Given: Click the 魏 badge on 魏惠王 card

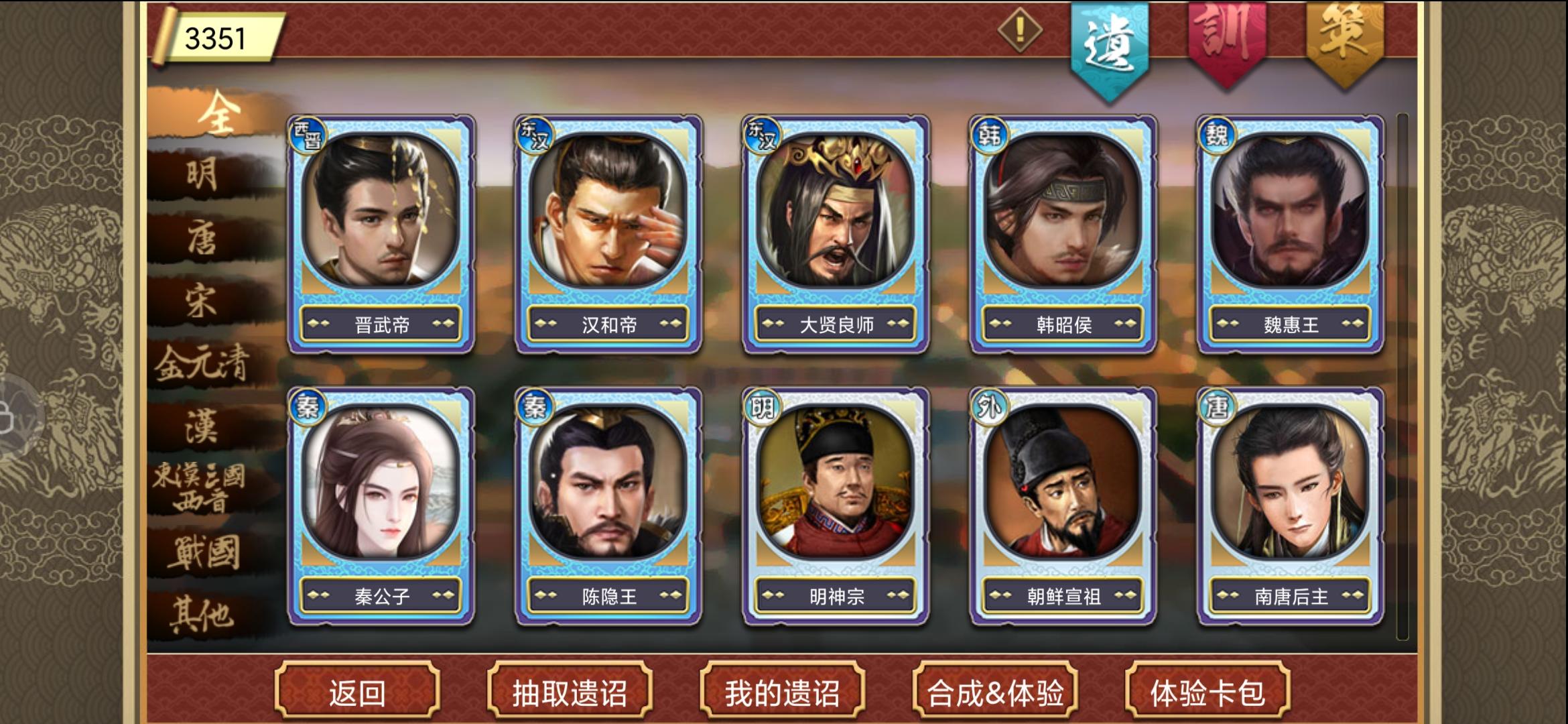Looking at the screenshot, I should [x=1216, y=135].
